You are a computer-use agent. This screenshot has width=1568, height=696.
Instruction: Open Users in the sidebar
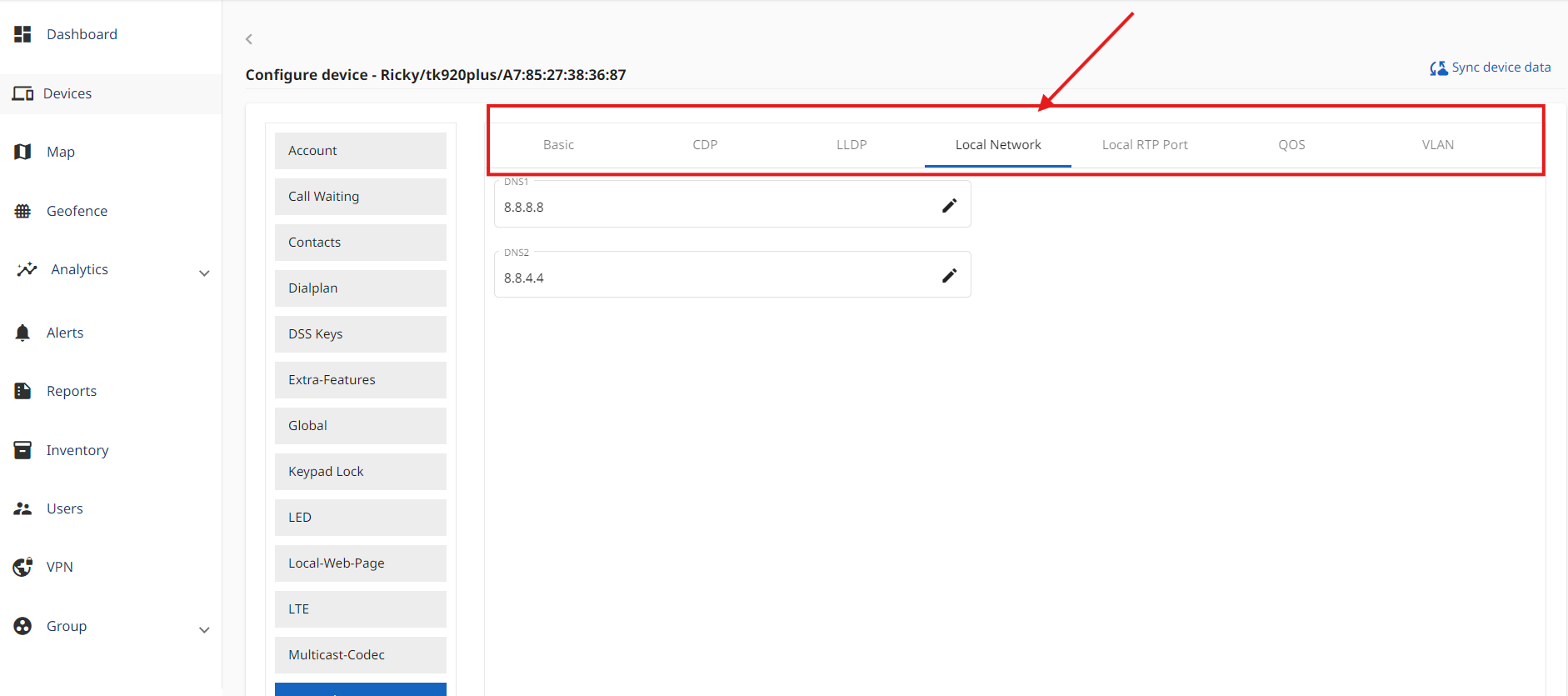coord(64,508)
